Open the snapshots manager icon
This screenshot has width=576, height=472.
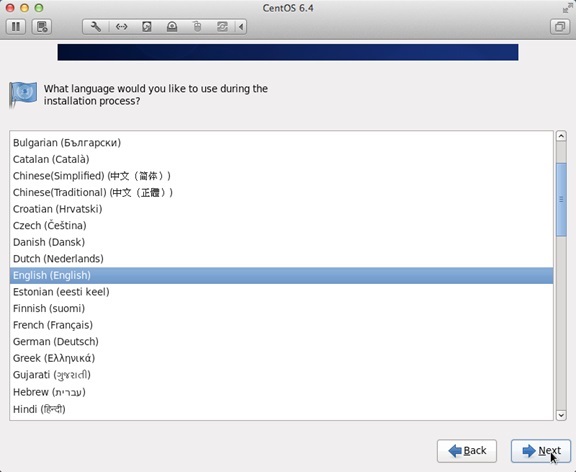42,27
